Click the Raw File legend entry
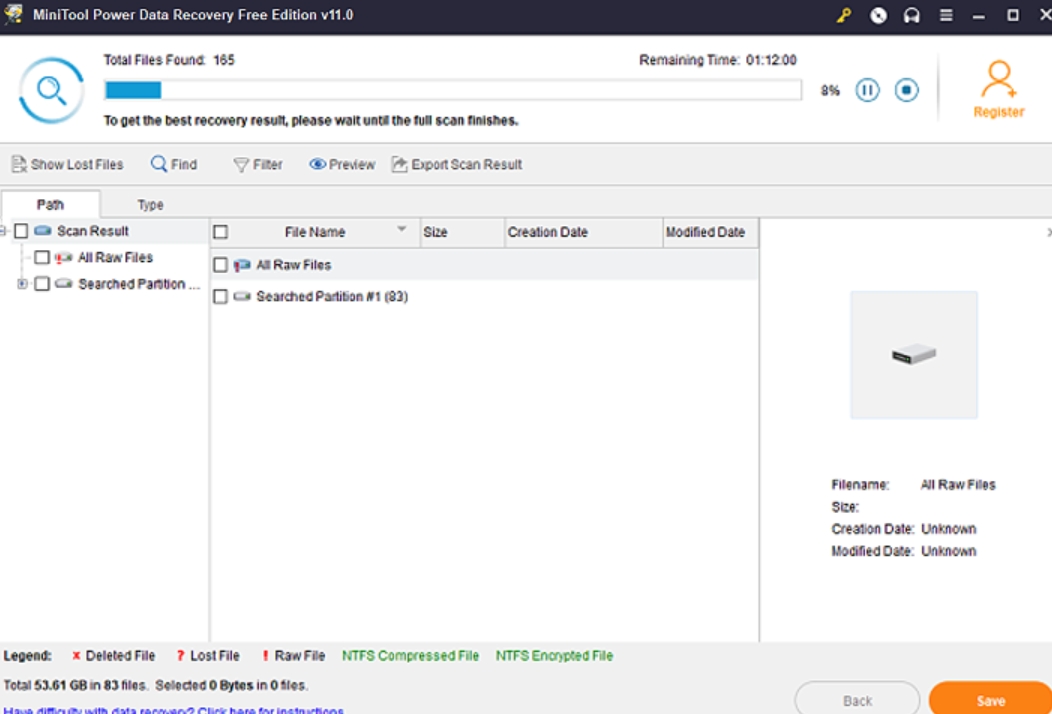This screenshot has width=1052, height=714. tap(293, 656)
